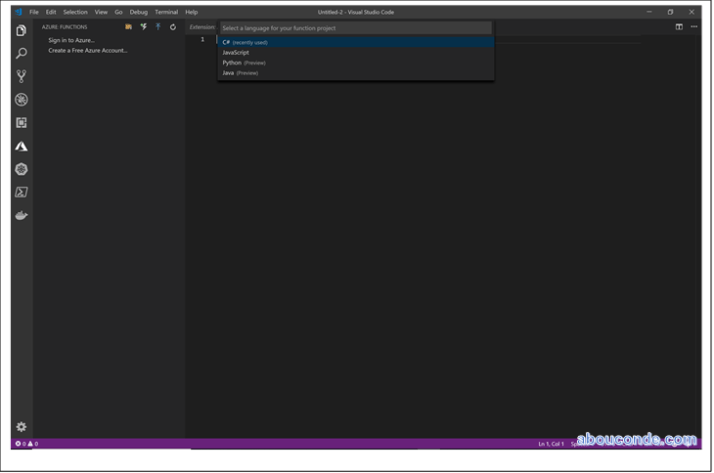Click Create a Free Azure Account
714x473 pixels.
tap(88, 50)
